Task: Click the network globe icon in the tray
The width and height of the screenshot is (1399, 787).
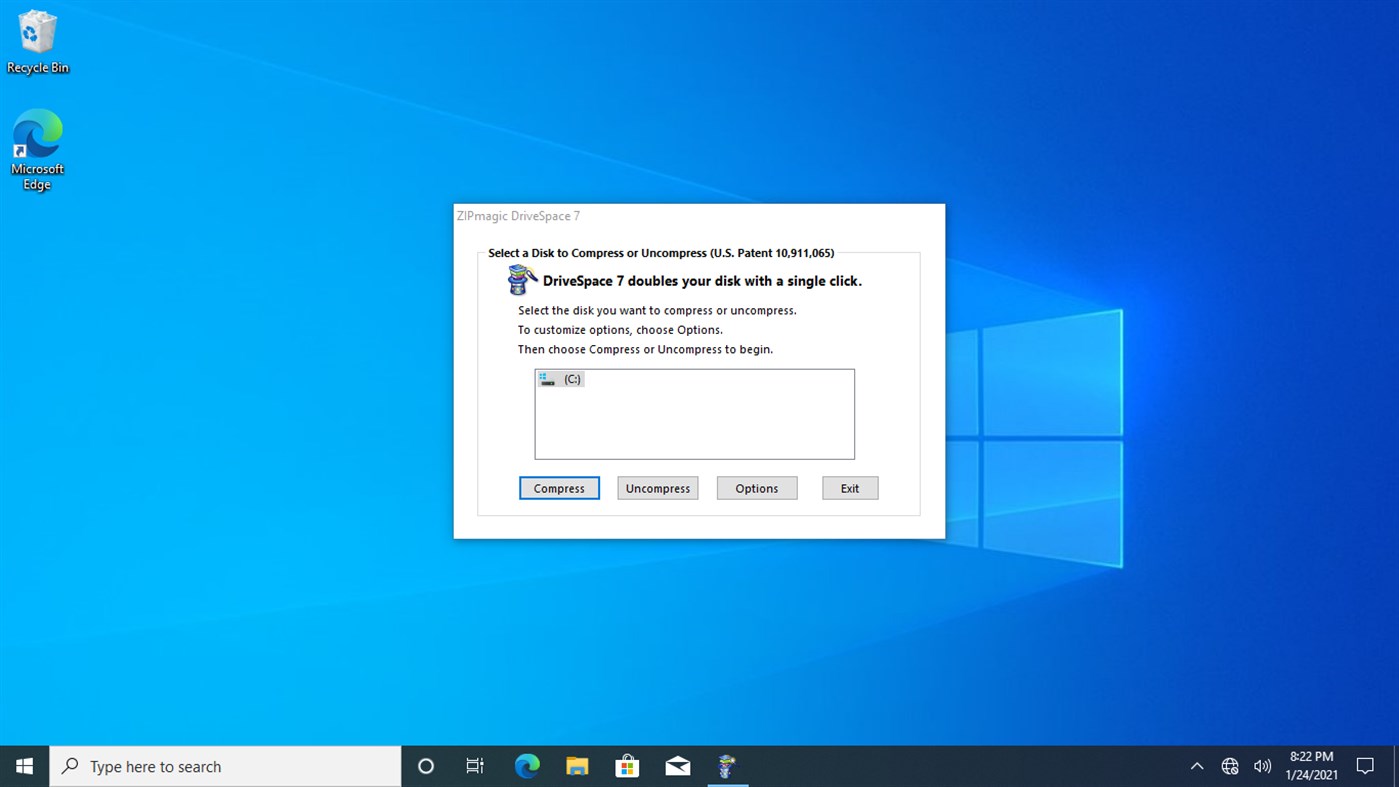Action: (x=1229, y=766)
